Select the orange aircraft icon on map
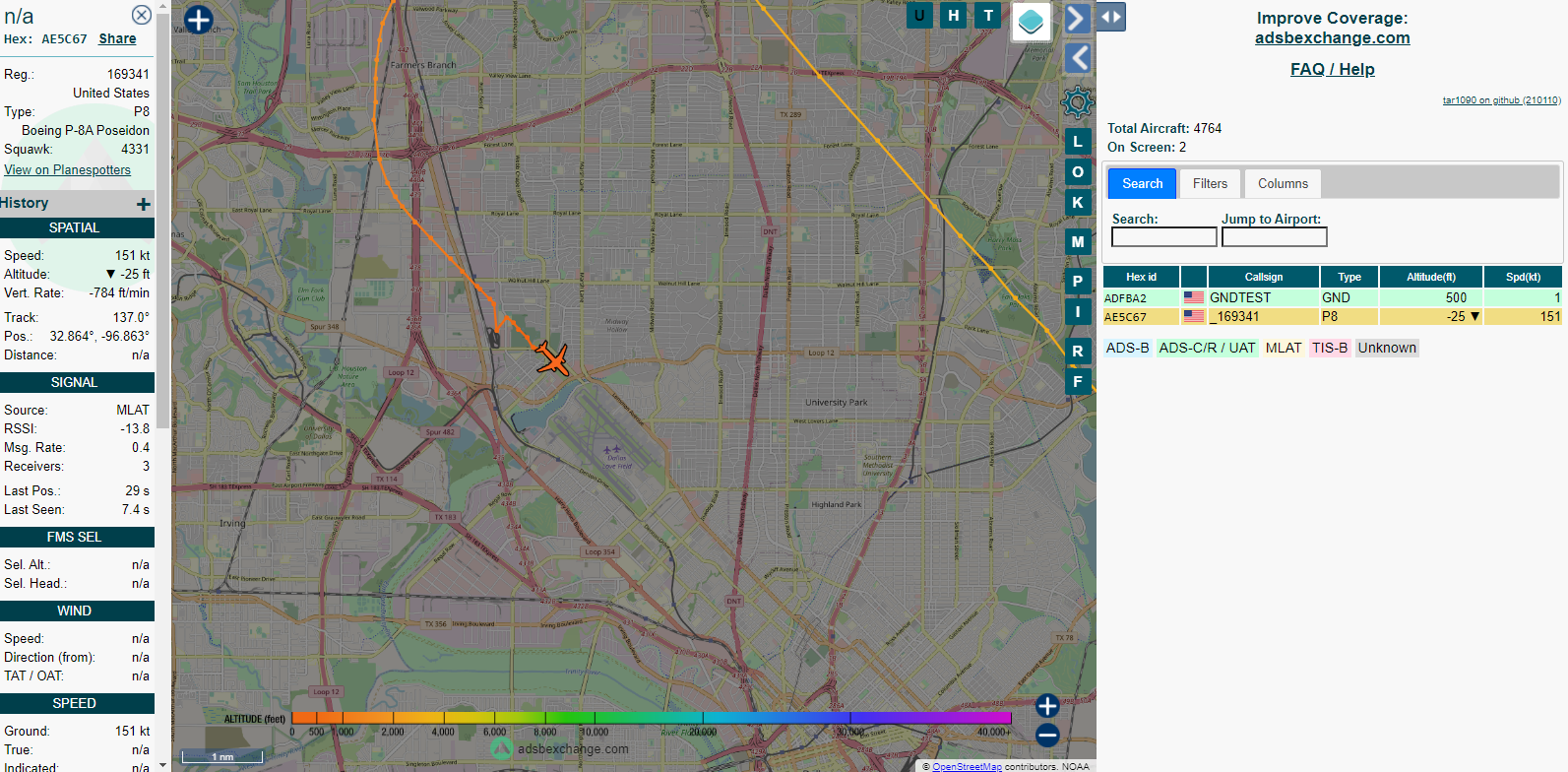The image size is (1568, 772). click(x=553, y=359)
